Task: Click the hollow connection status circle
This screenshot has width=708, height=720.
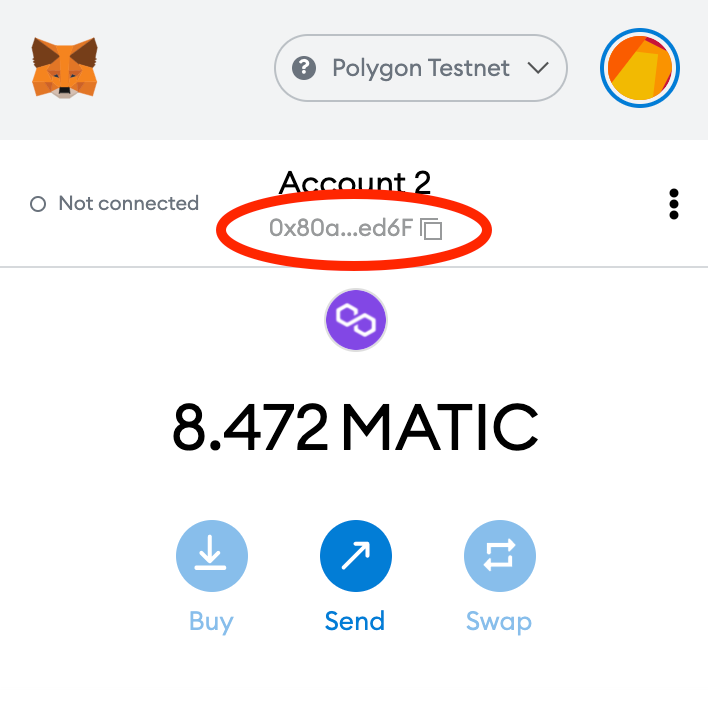Action: point(39,204)
